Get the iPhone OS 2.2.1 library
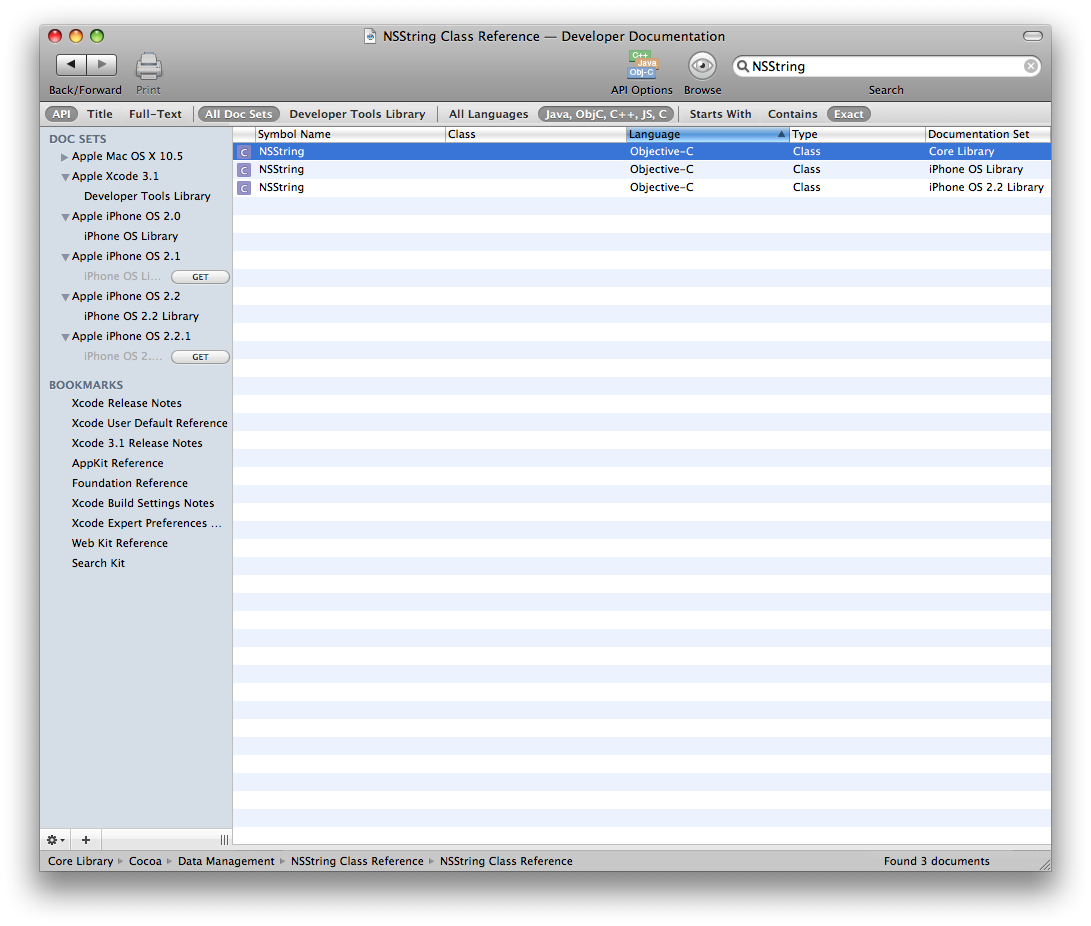The image size is (1091, 926). point(200,357)
